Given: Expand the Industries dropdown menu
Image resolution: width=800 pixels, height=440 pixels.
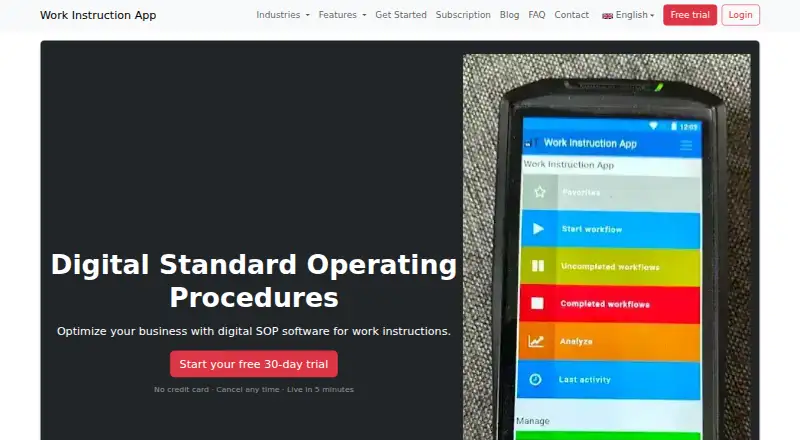Looking at the screenshot, I should point(283,15).
